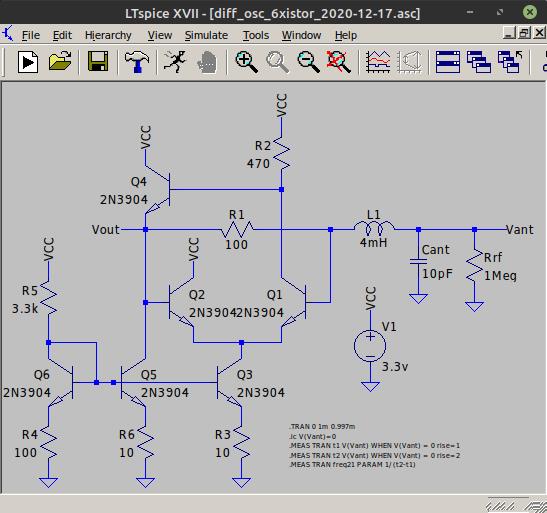Image resolution: width=547 pixels, height=513 pixels.
Task: Restore the inner schematic document window
Action: (x=524, y=33)
